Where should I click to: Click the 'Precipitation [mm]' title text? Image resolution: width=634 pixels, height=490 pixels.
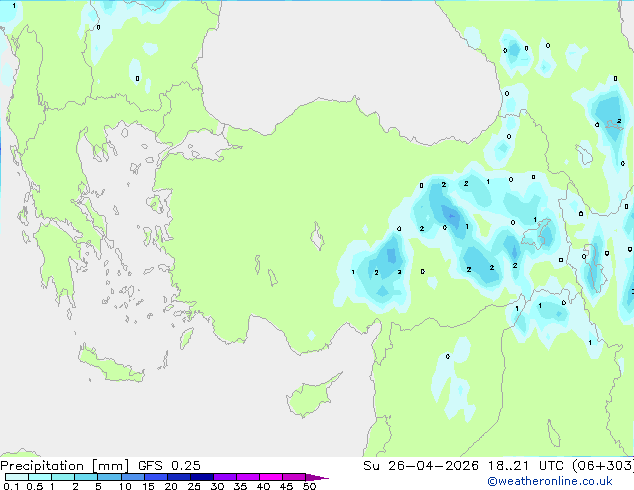(x=65, y=466)
